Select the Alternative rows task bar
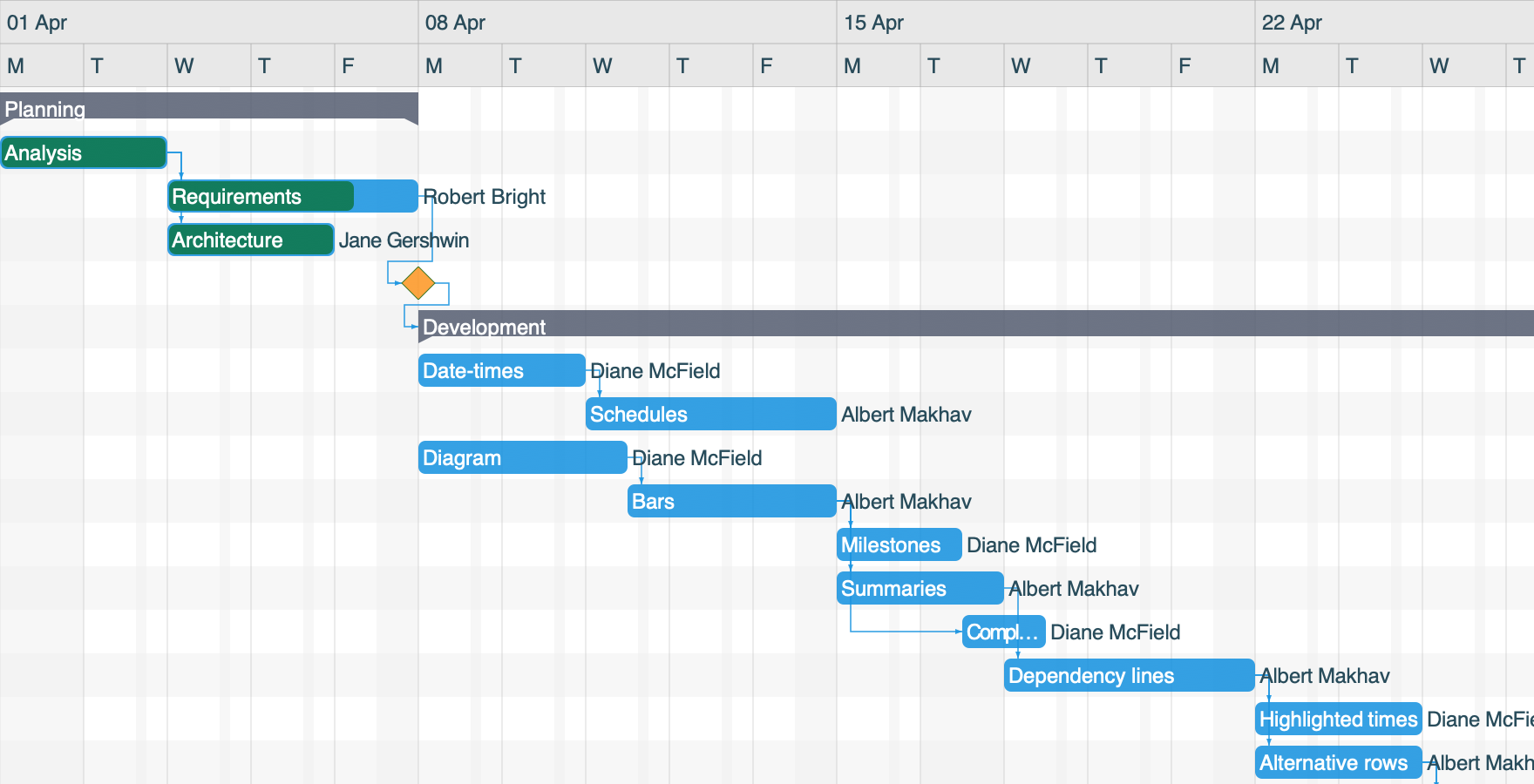Image resolution: width=1534 pixels, height=784 pixels. click(x=1337, y=762)
